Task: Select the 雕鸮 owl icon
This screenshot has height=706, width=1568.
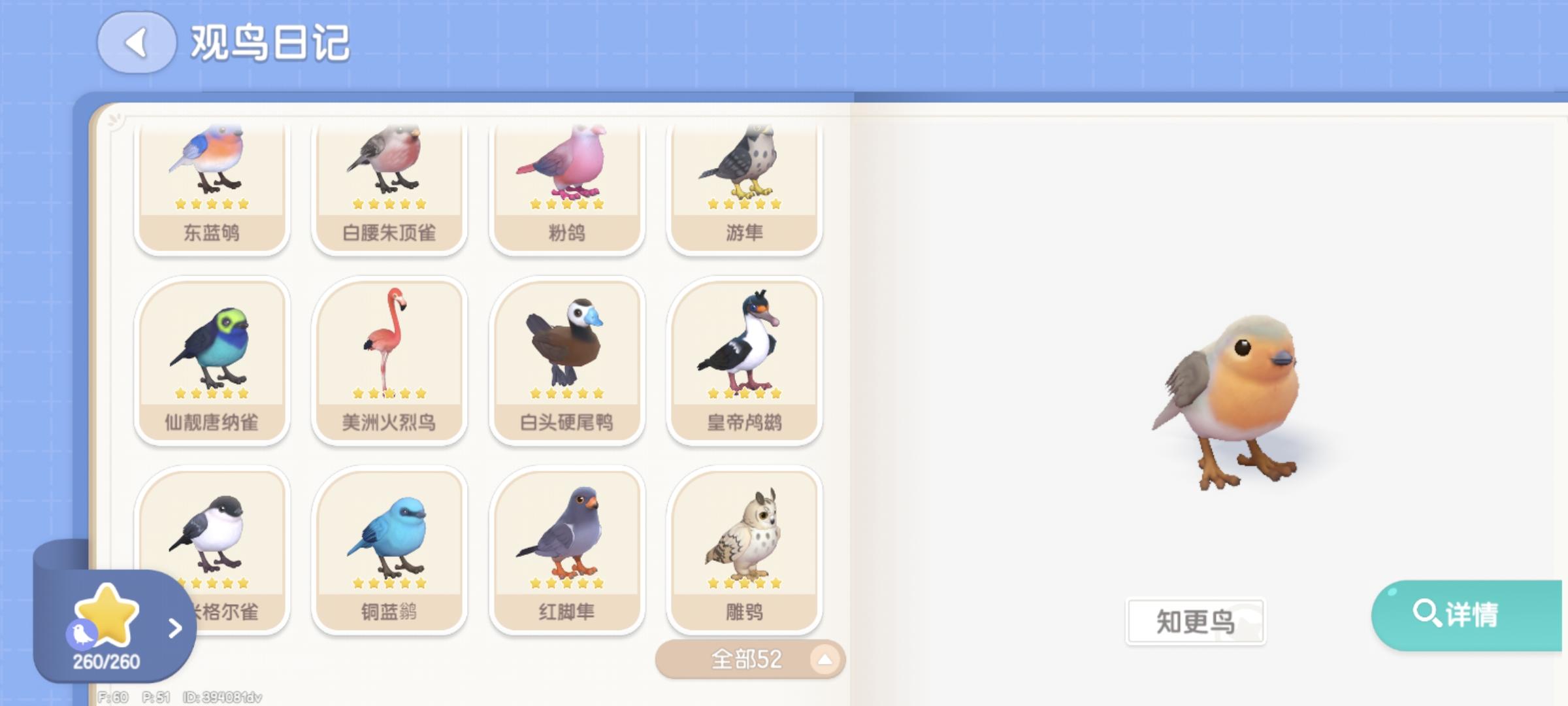Action: 745,550
